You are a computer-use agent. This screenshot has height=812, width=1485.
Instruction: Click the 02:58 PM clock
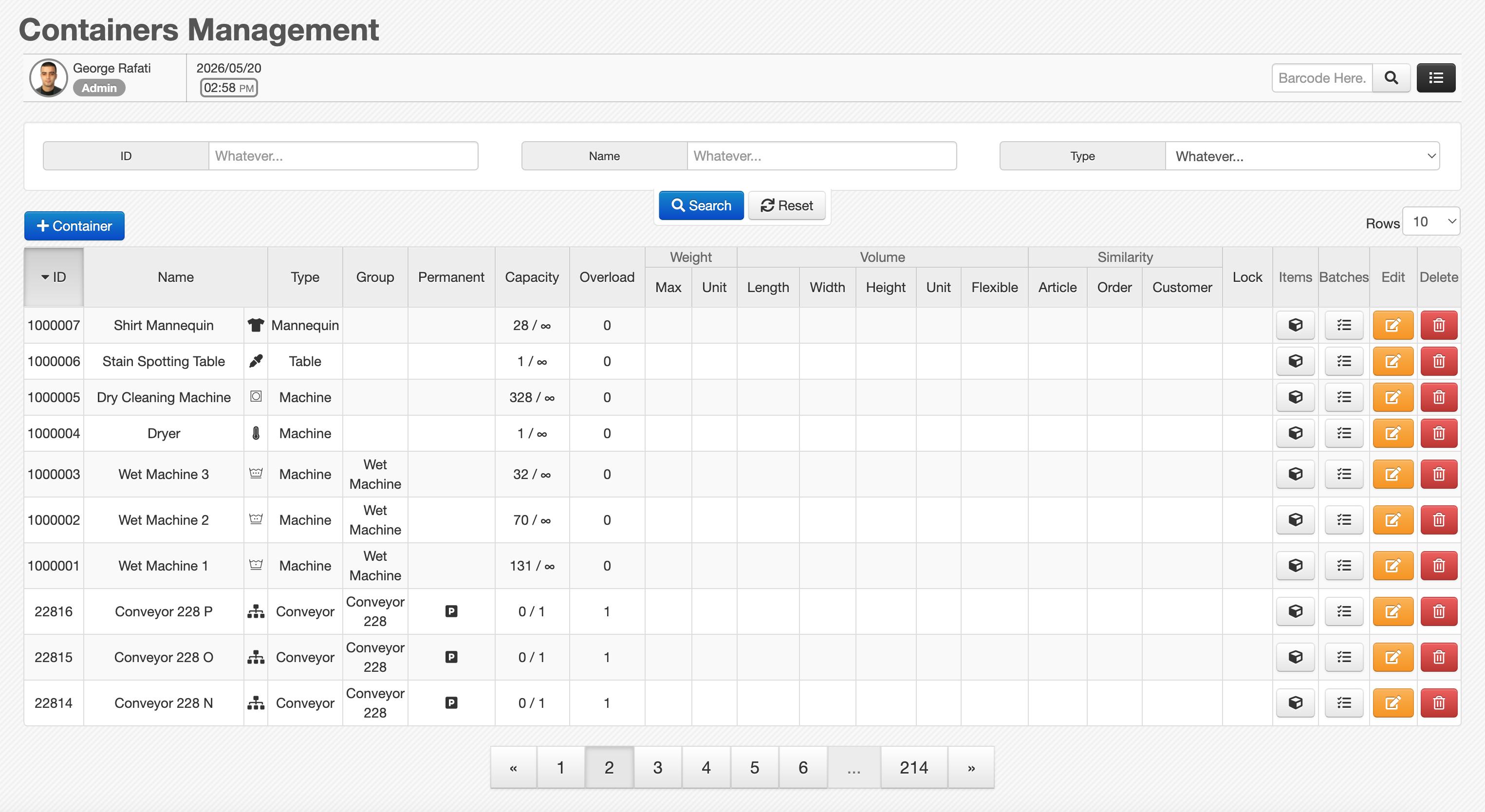point(229,88)
